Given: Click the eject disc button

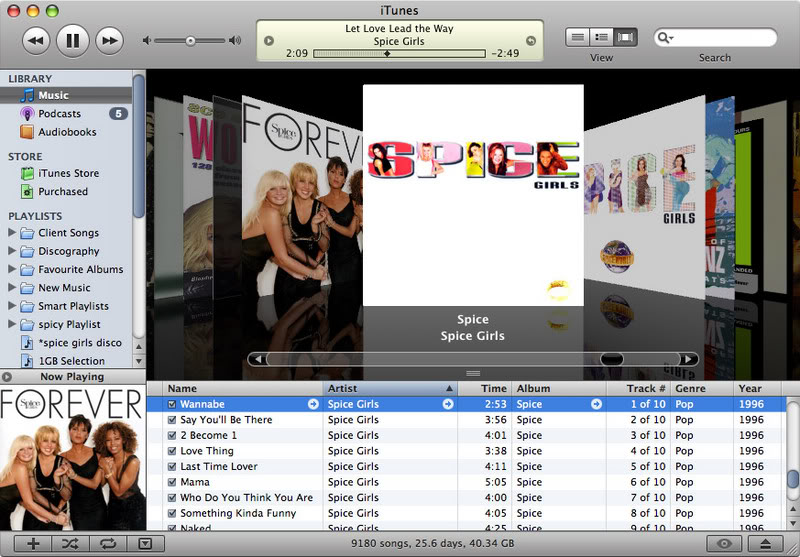Looking at the screenshot, I should [765, 544].
